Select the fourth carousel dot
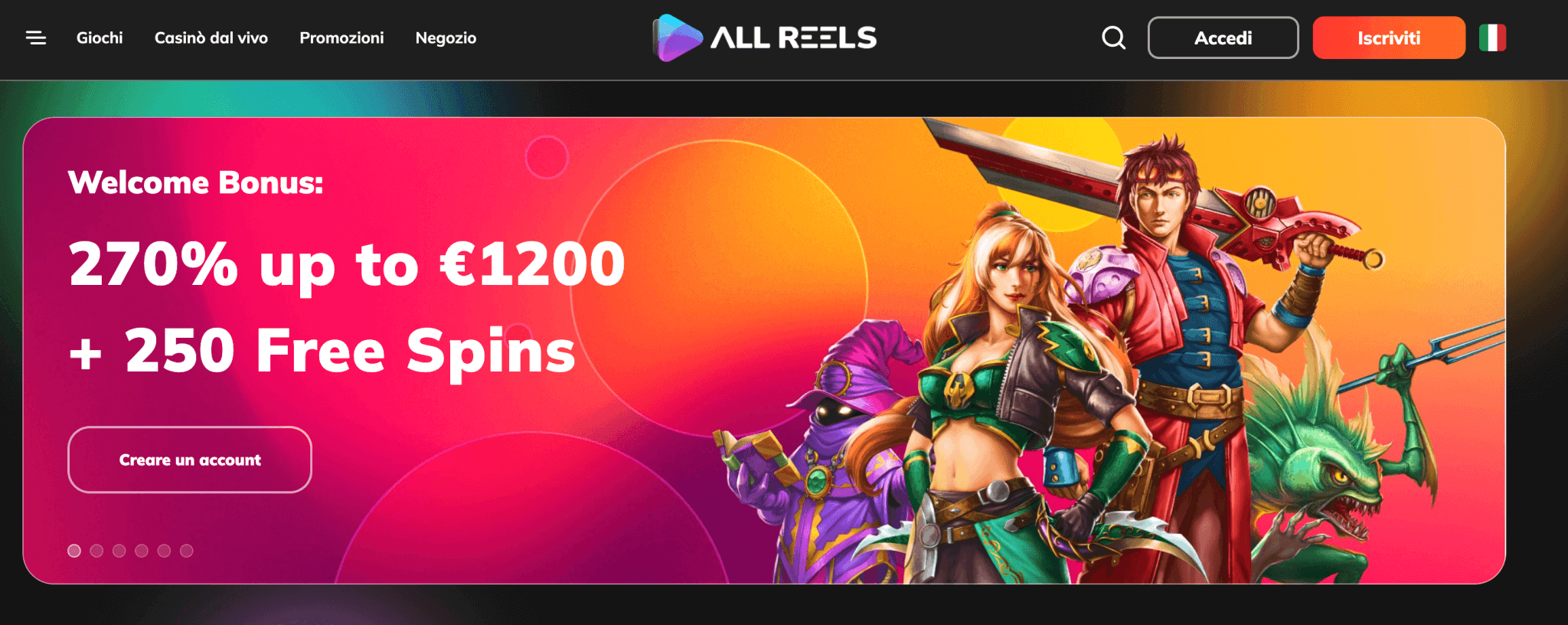1568x625 pixels. pyautogui.click(x=142, y=551)
